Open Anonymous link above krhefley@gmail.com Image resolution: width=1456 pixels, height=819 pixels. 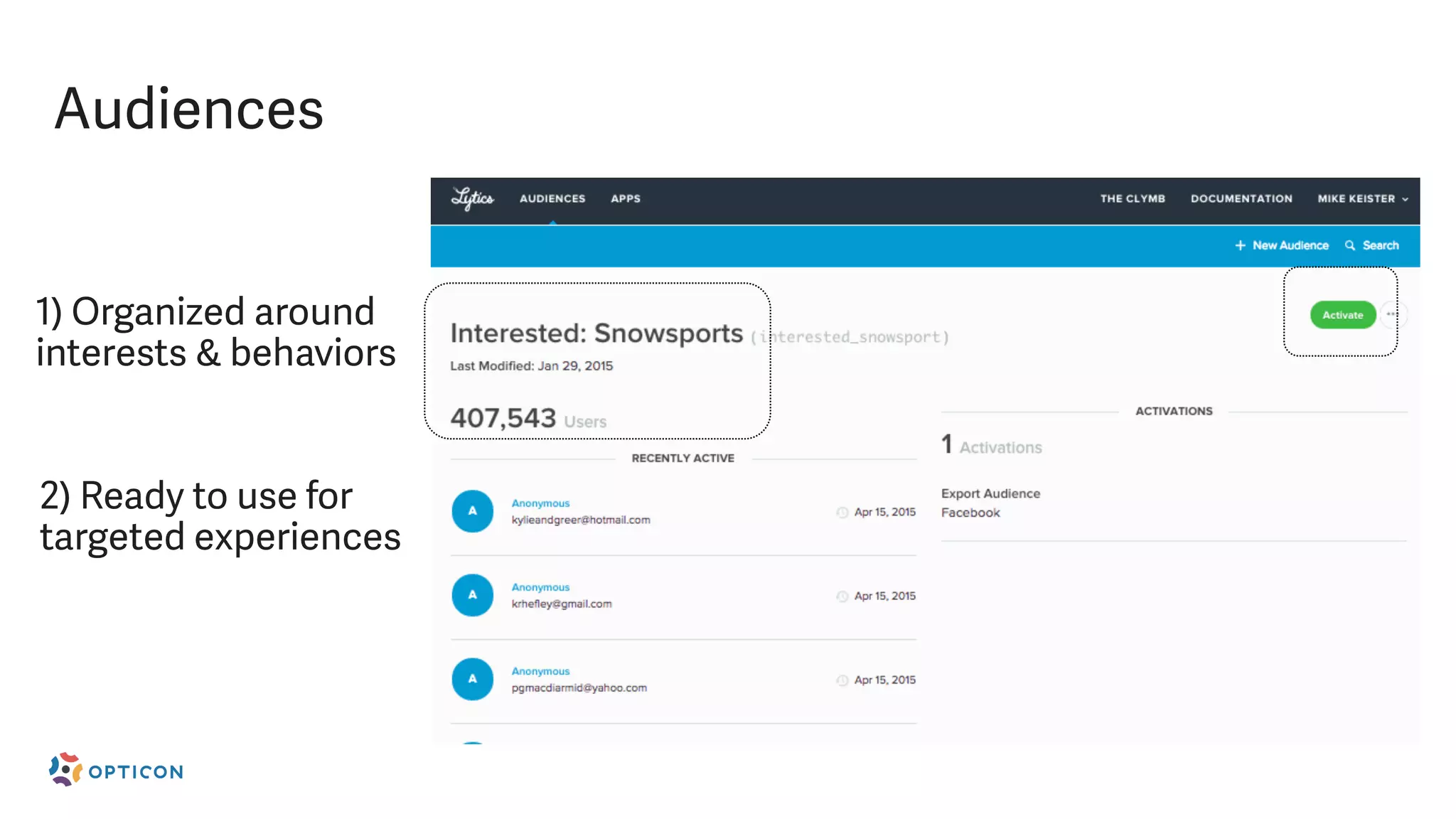click(540, 587)
